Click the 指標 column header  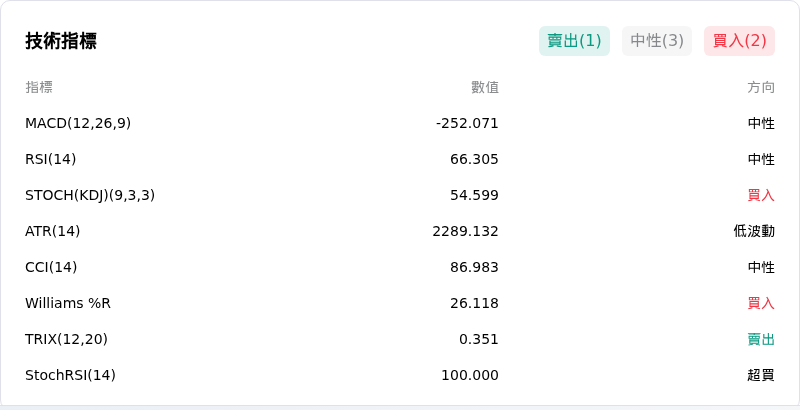(x=39, y=87)
